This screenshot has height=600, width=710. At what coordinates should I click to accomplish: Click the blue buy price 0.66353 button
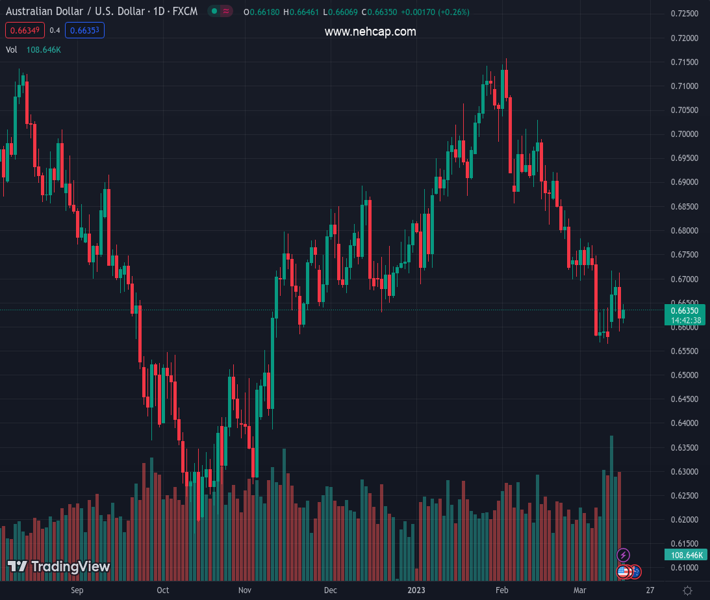pos(85,30)
